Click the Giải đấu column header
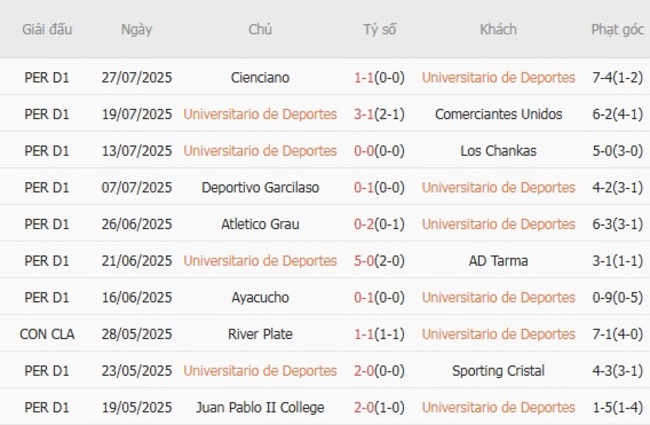650x425 pixels. pyautogui.click(x=47, y=29)
